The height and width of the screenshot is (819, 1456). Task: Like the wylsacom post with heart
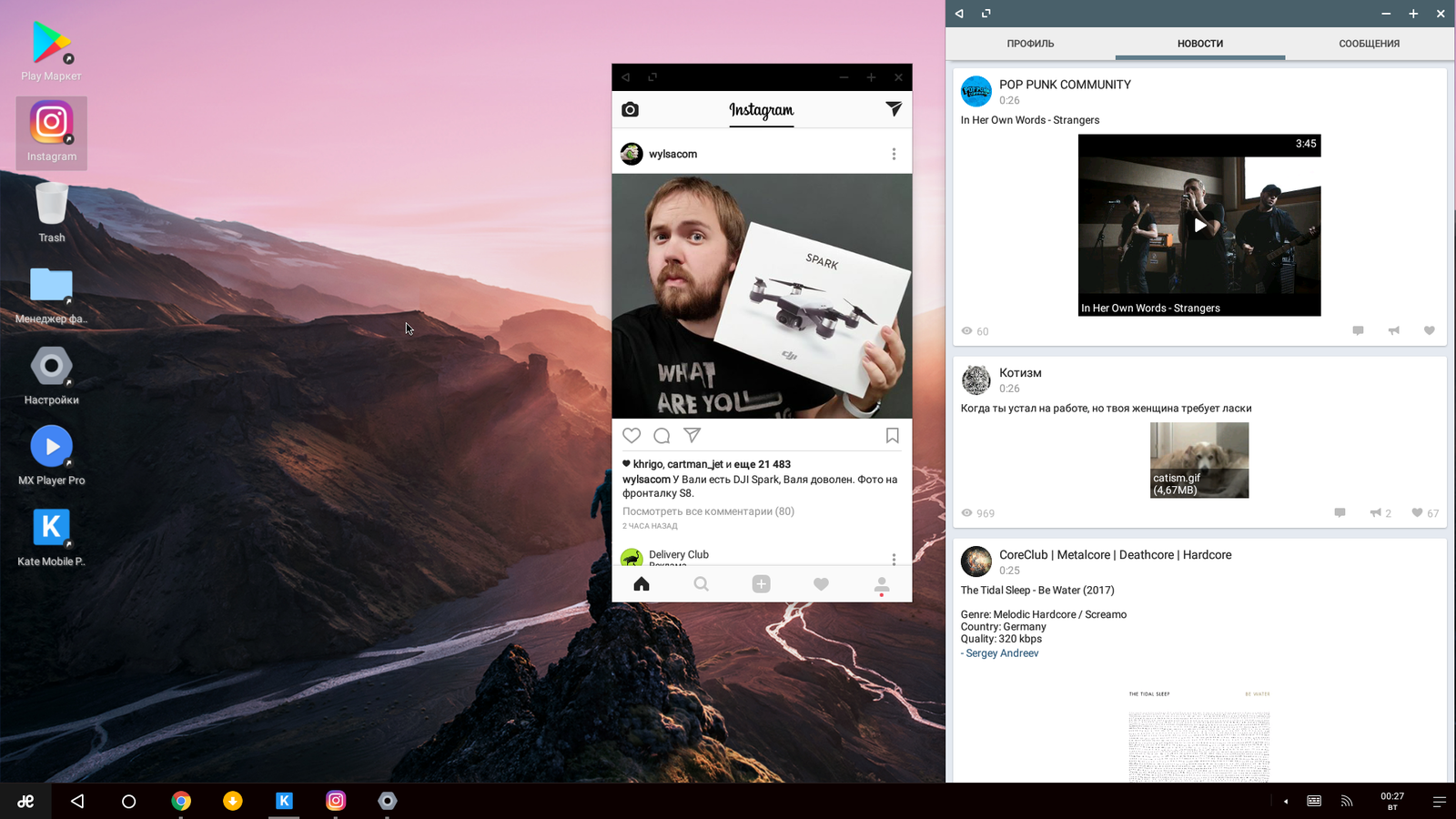click(632, 435)
